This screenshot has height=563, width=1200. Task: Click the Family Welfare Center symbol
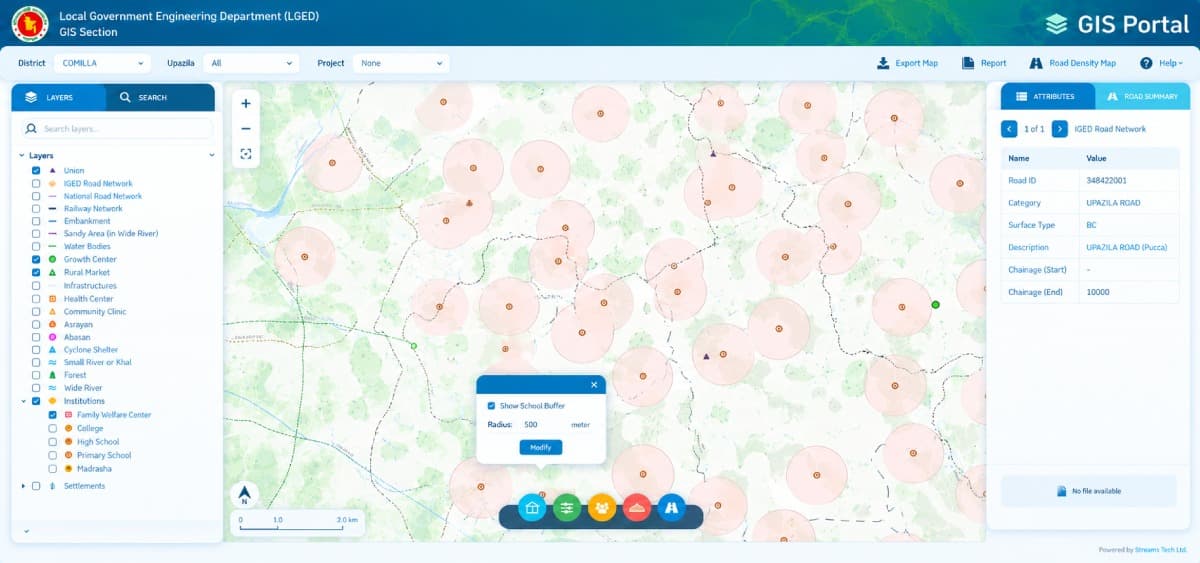tap(67, 414)
